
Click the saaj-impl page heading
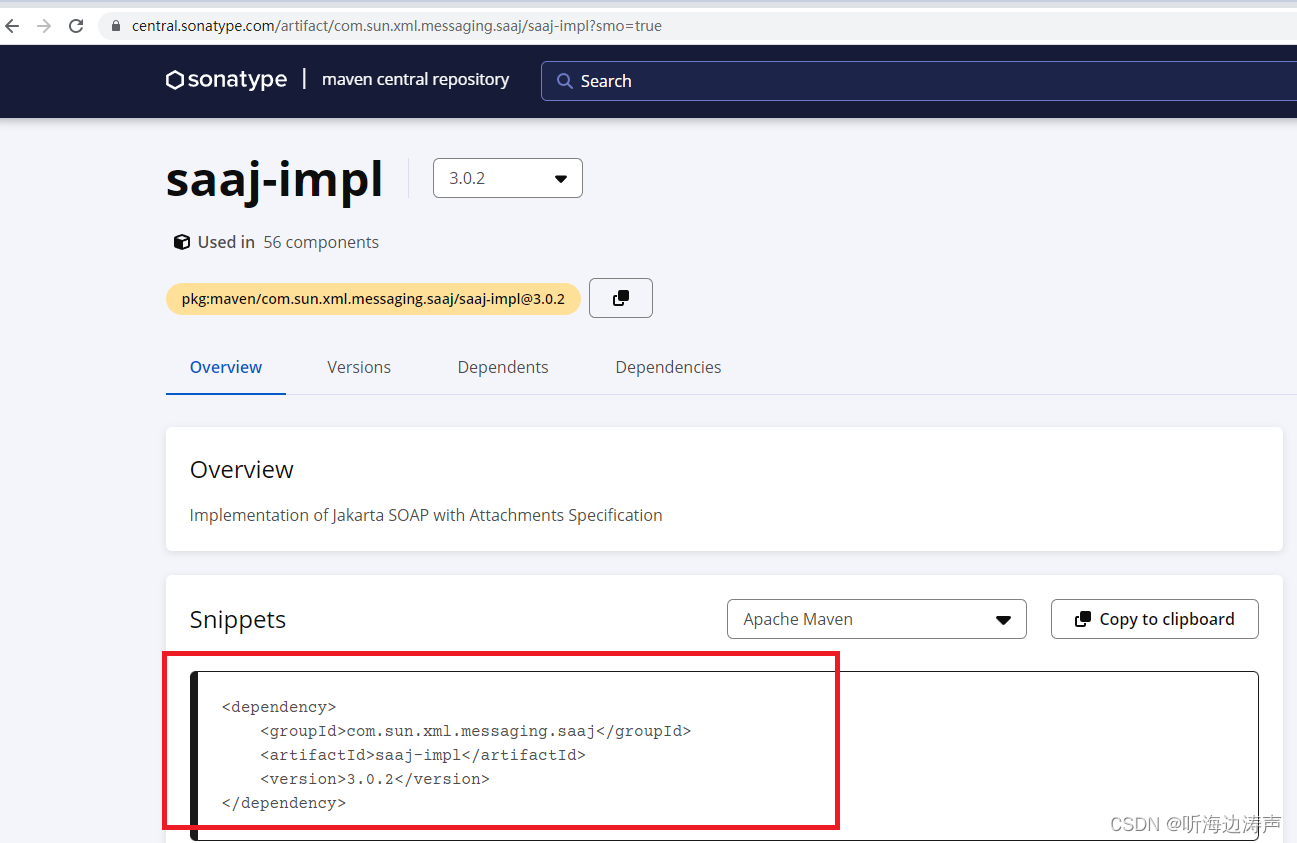274,179
